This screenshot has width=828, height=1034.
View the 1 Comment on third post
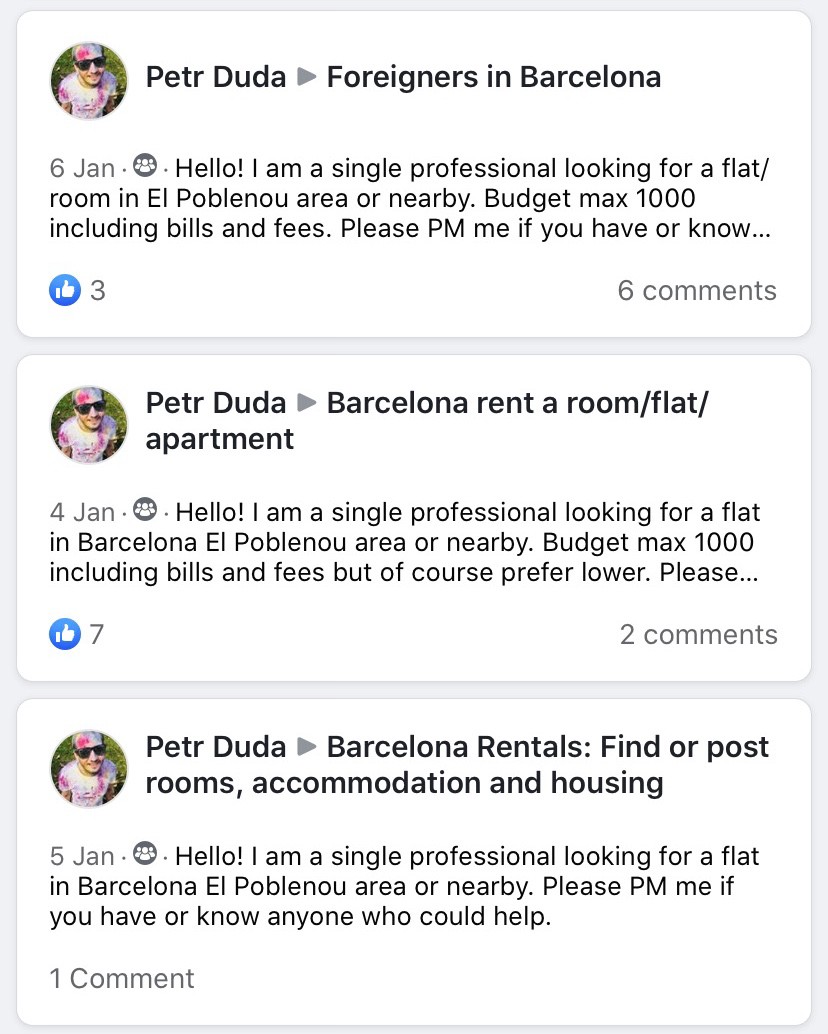click(122, 979)
